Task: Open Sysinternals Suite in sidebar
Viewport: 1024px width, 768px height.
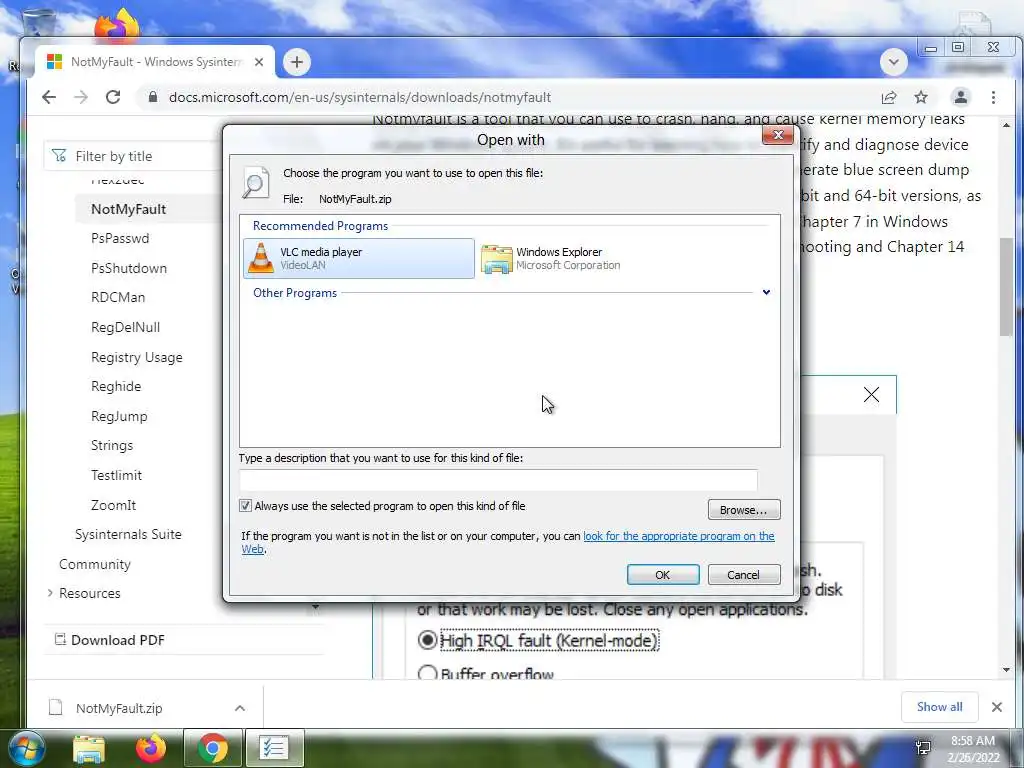Action: click(128, 534)
